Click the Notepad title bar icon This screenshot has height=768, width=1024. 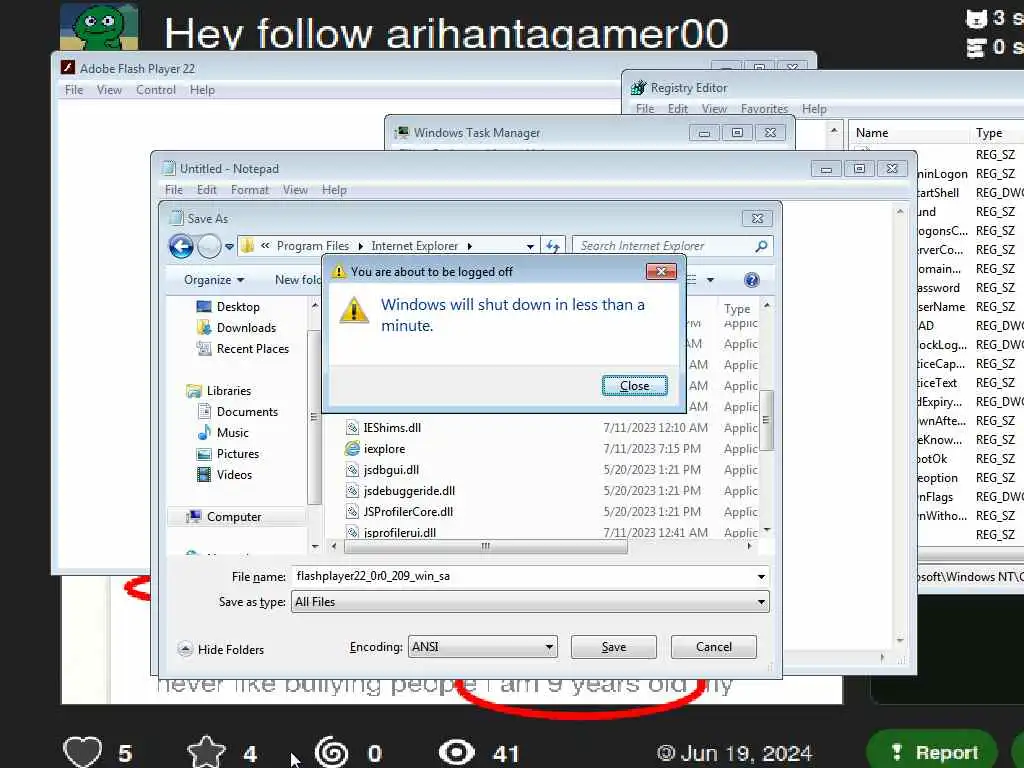pos(168,168)
